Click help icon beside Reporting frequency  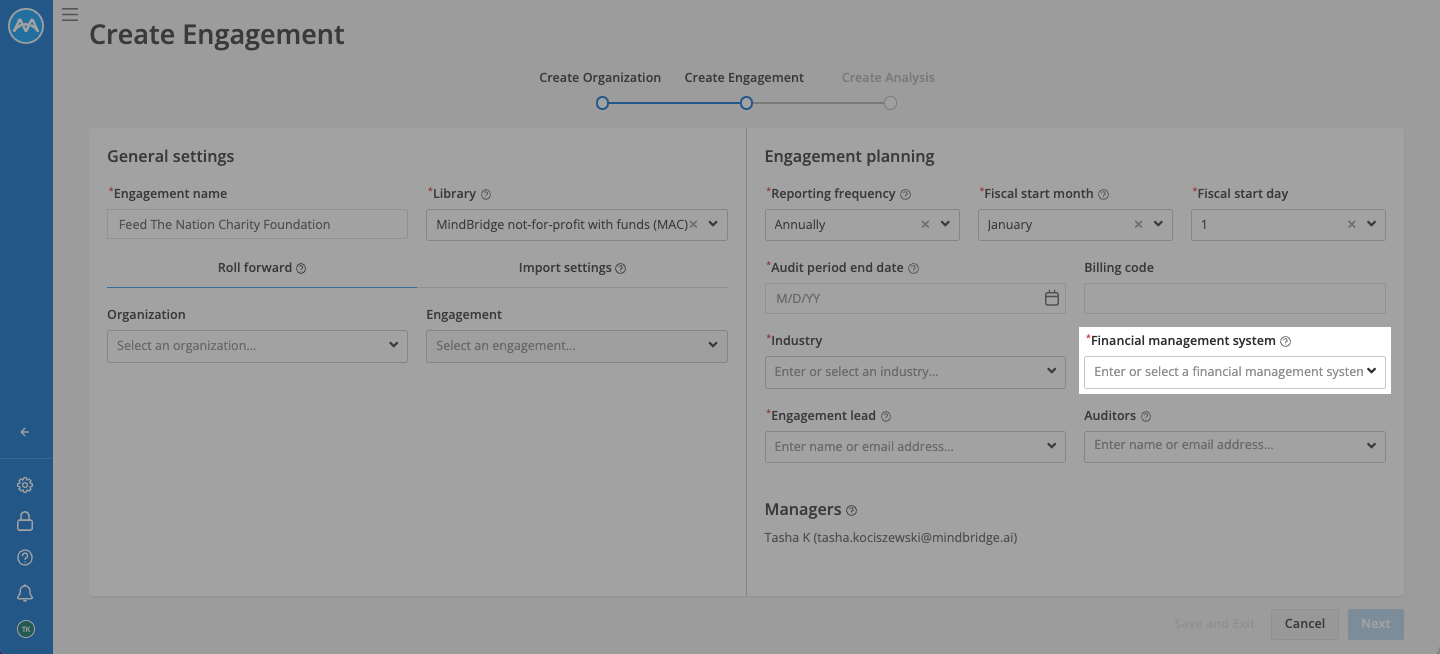(x=905, y=194)
